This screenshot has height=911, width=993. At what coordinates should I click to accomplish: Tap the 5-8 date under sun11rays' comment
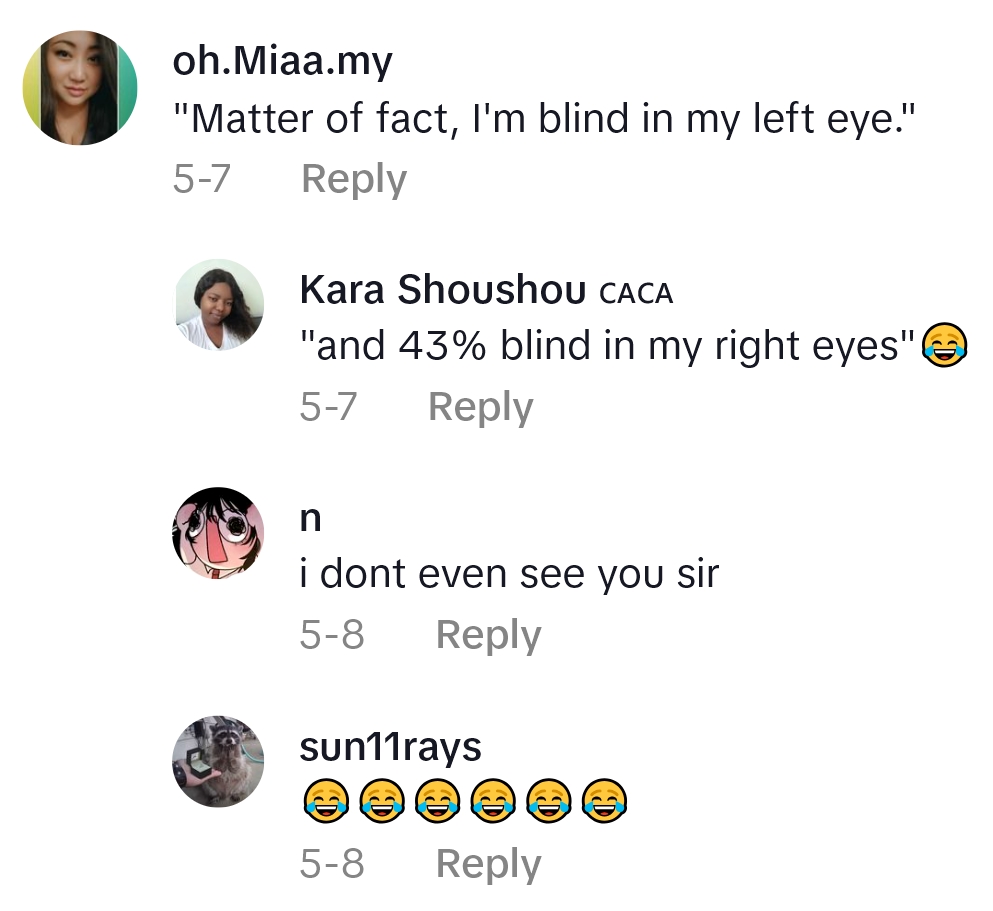tap(332, 864)
